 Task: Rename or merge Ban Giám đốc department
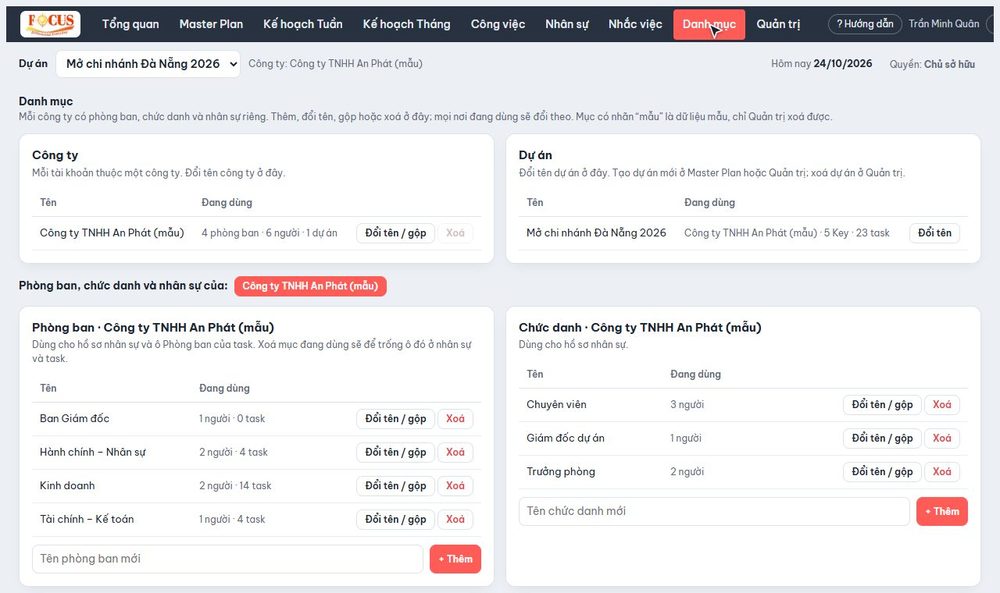pos(395,418)
